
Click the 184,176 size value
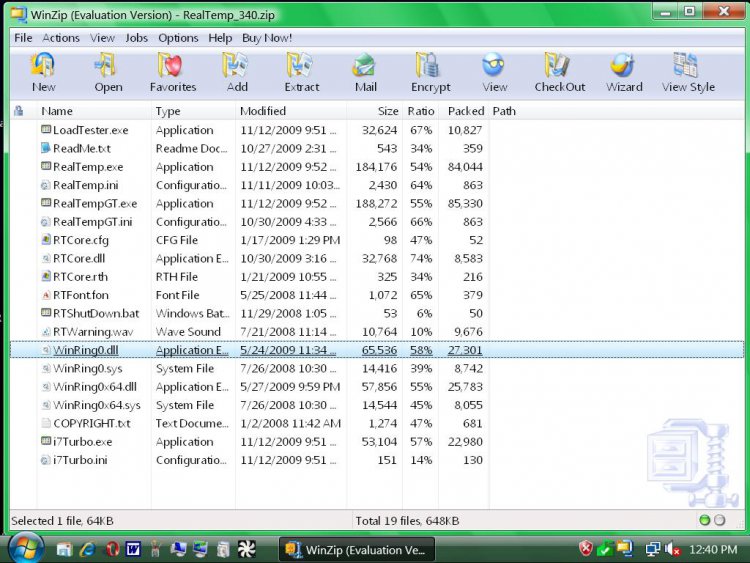click(x=376, y=167)
